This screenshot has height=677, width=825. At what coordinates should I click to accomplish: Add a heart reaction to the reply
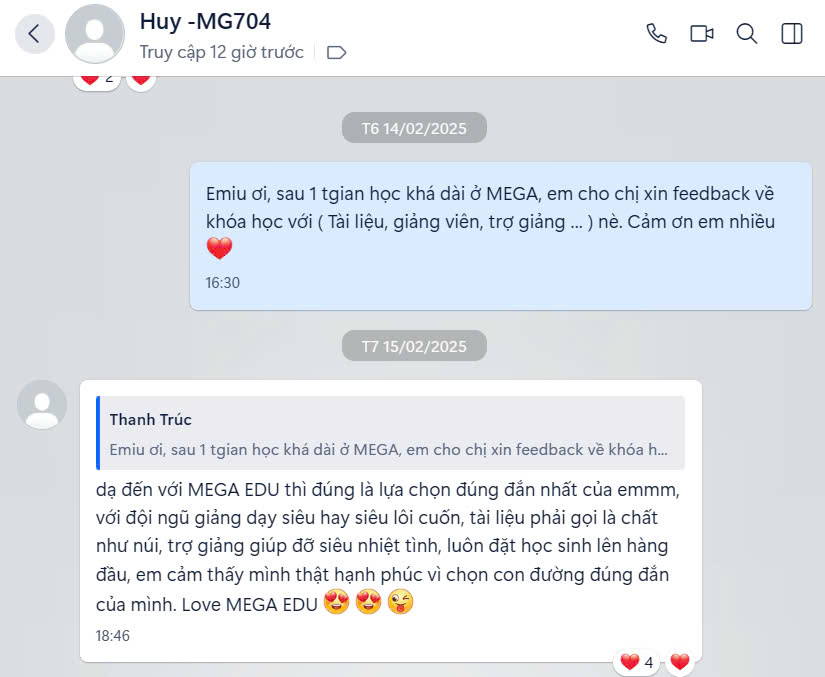[680, 662]
